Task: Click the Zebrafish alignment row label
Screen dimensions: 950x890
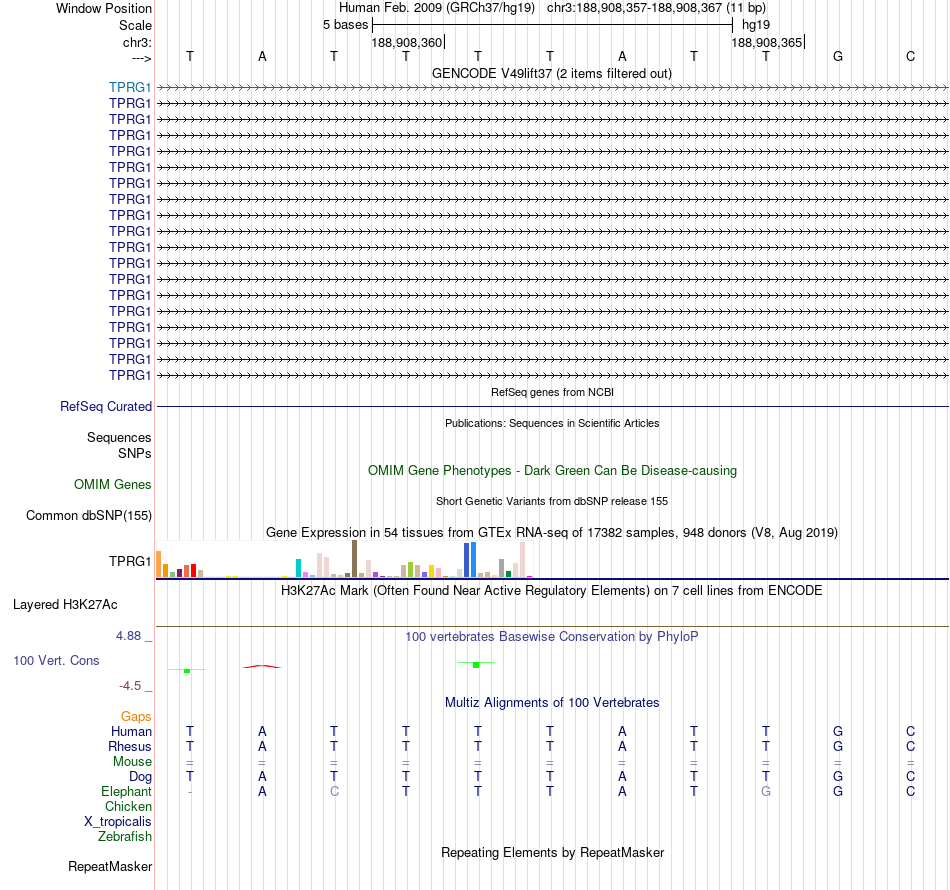Action: tap(125, 836)
